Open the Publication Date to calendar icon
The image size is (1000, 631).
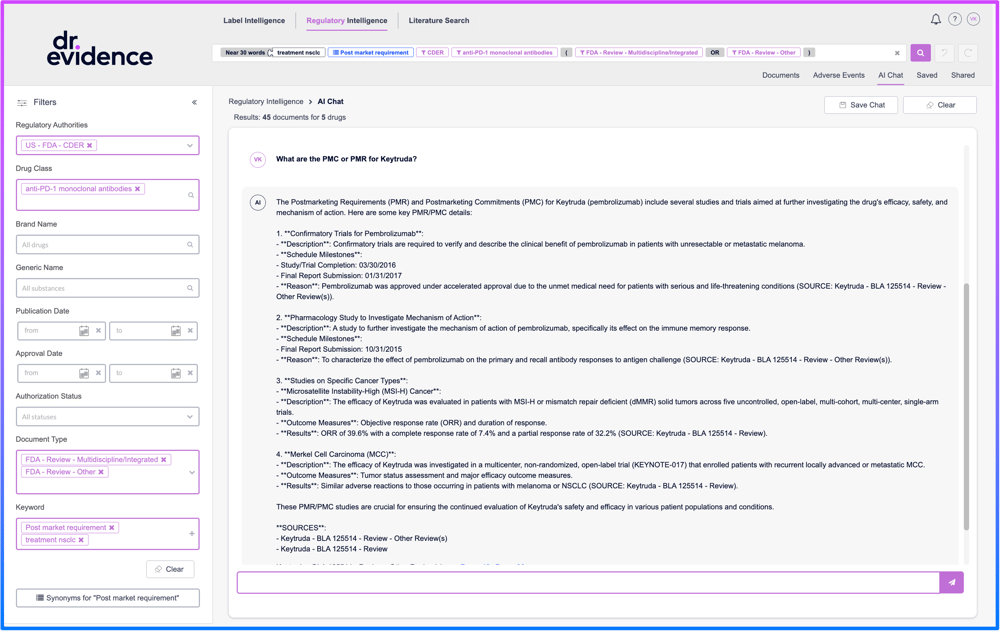pos(175,330)
